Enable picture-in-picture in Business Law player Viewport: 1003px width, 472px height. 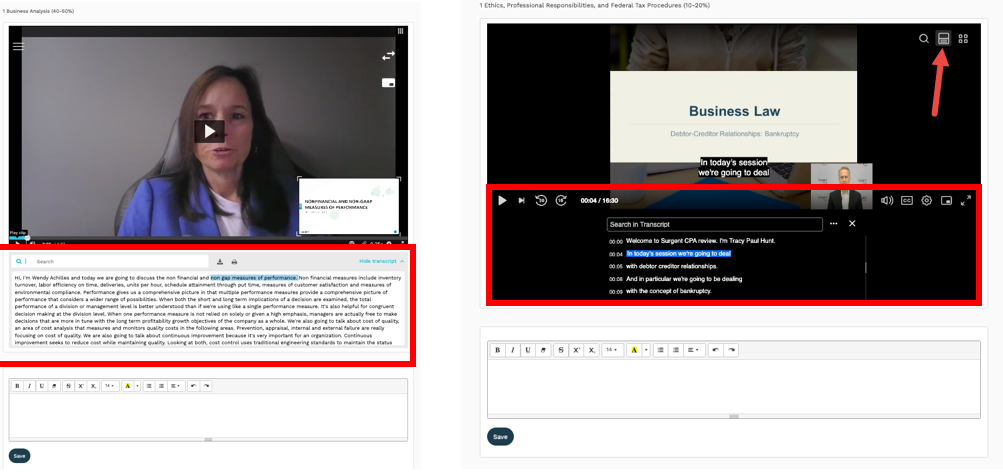[947, 200]
